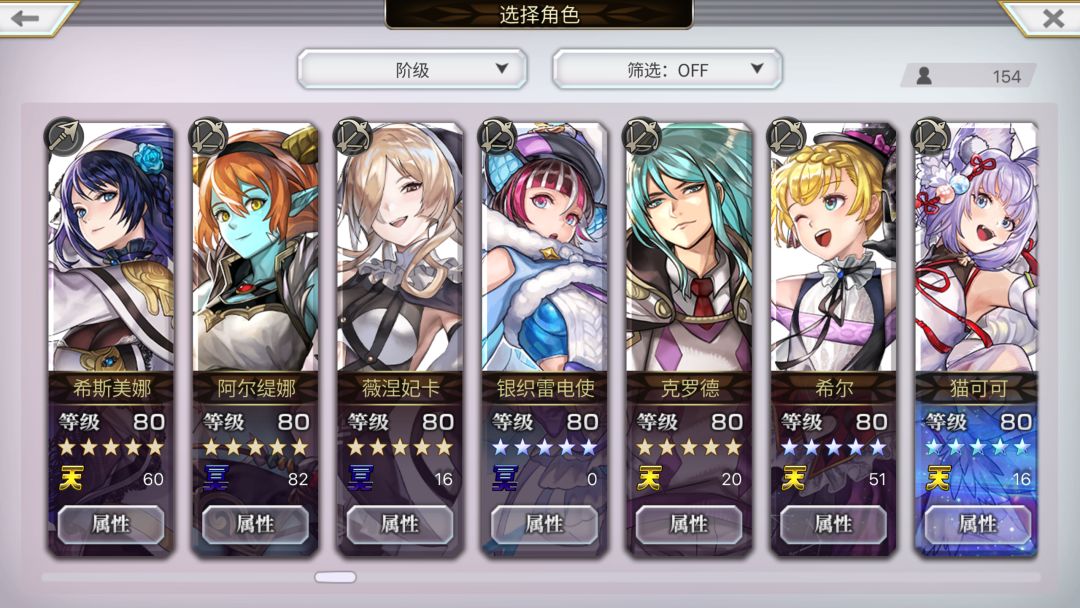Close the 选择角色 screen
The height and width of the screenshot is (608, 1080).
(1053, 18)
